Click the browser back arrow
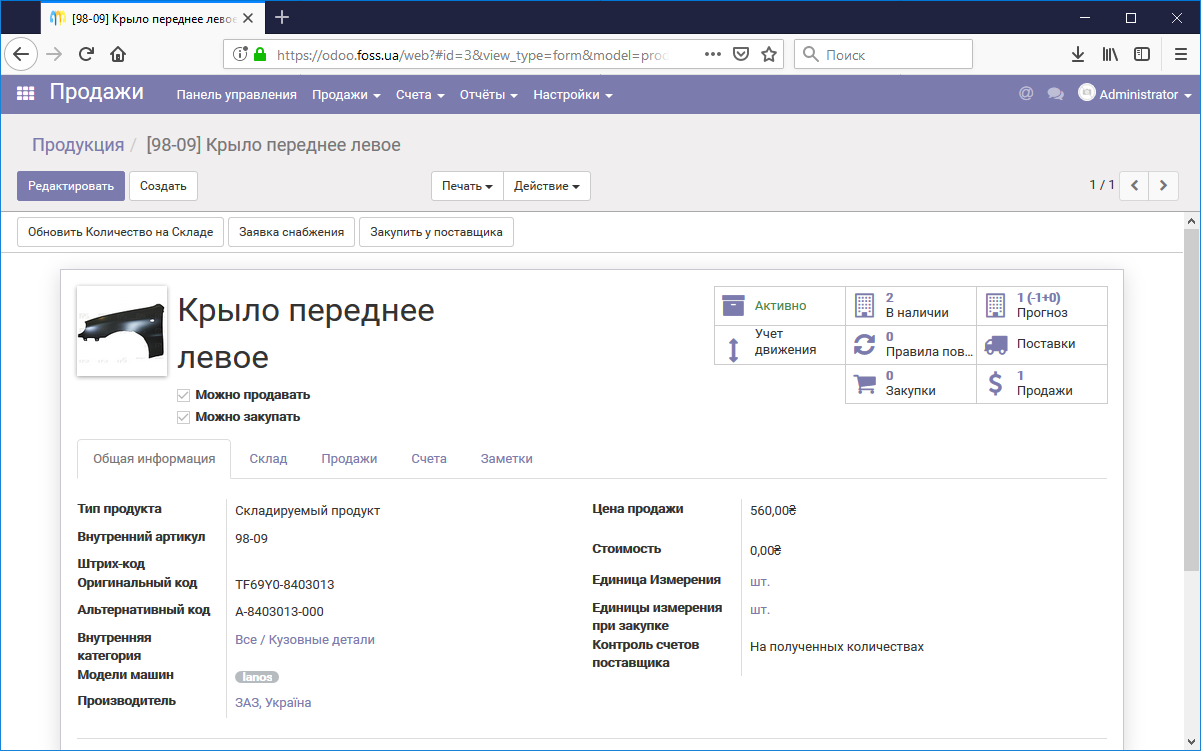 (x=21, y=54)
